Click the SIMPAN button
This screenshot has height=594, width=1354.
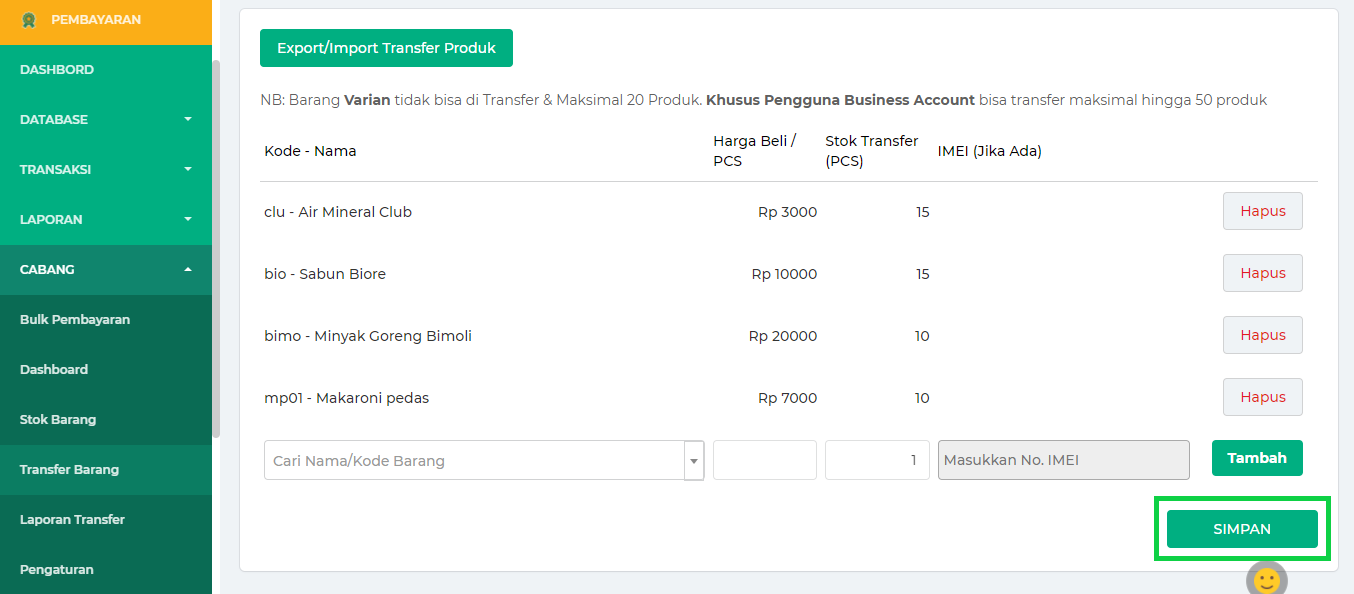(1242, 528)
